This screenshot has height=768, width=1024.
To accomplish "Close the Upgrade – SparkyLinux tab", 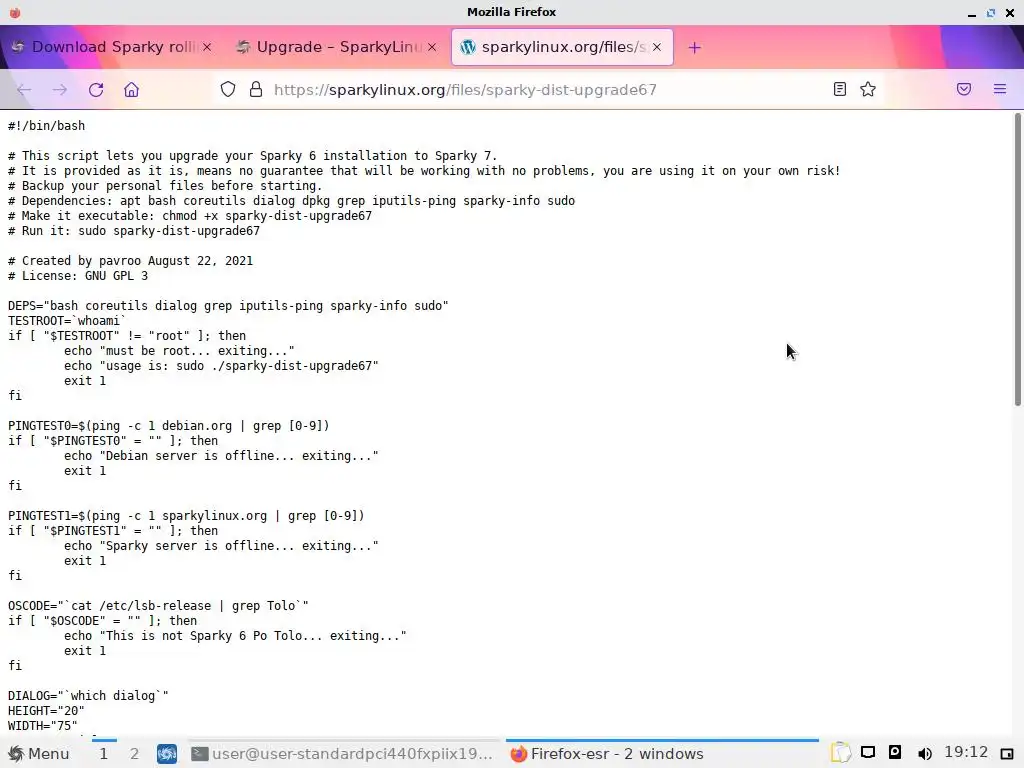I will pos(432,47).
